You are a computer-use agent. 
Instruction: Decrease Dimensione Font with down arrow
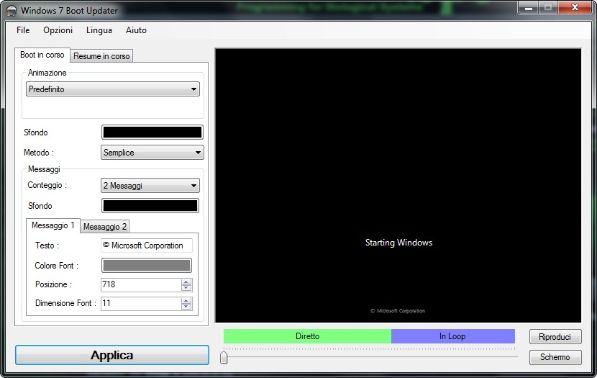pyautogui.click(x=186, y=306)
